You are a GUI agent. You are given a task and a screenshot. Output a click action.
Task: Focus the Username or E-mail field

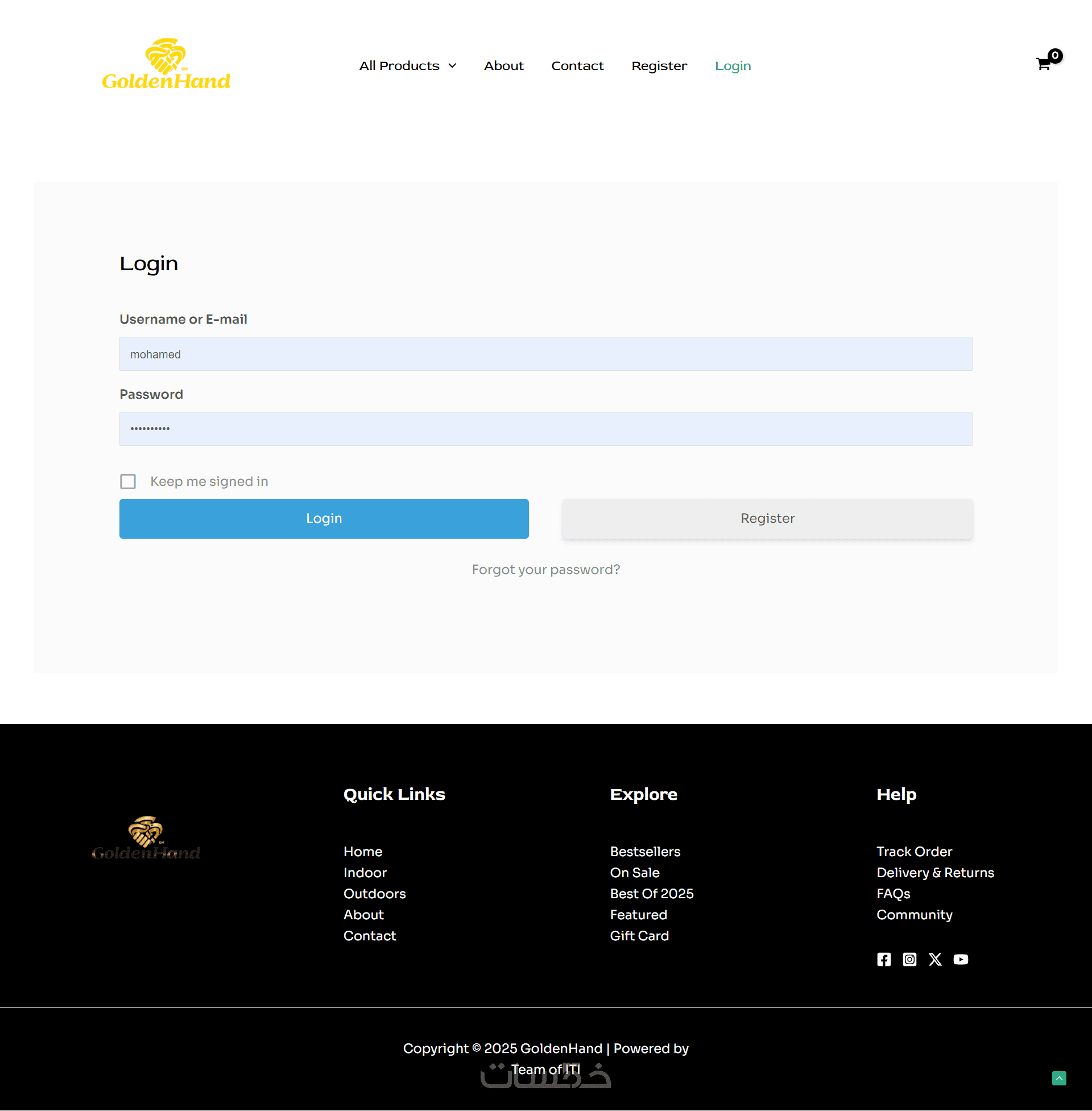545,354
